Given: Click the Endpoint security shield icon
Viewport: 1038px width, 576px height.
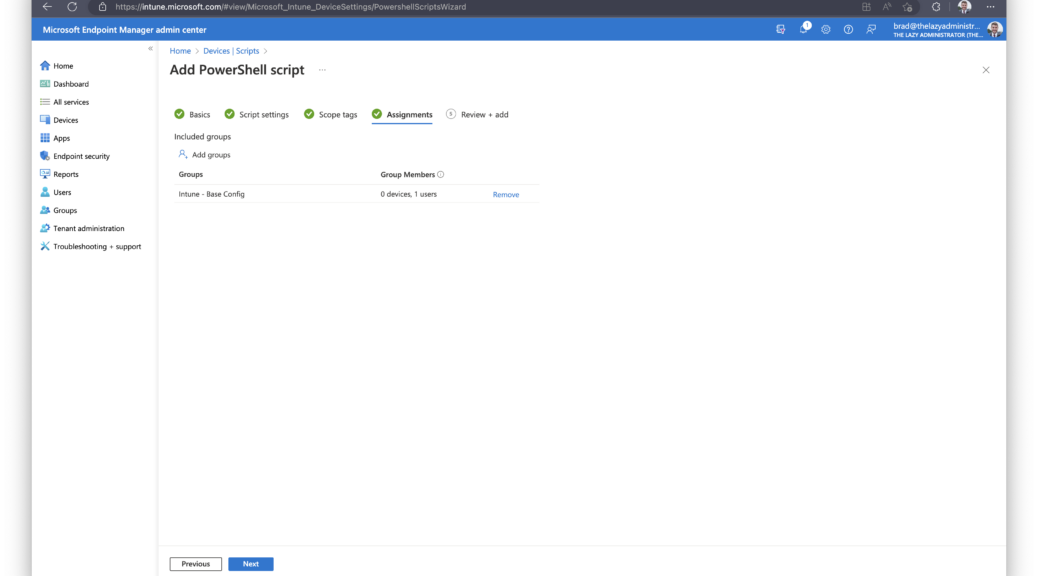Looking at the screenshot, I should point(45,156).
